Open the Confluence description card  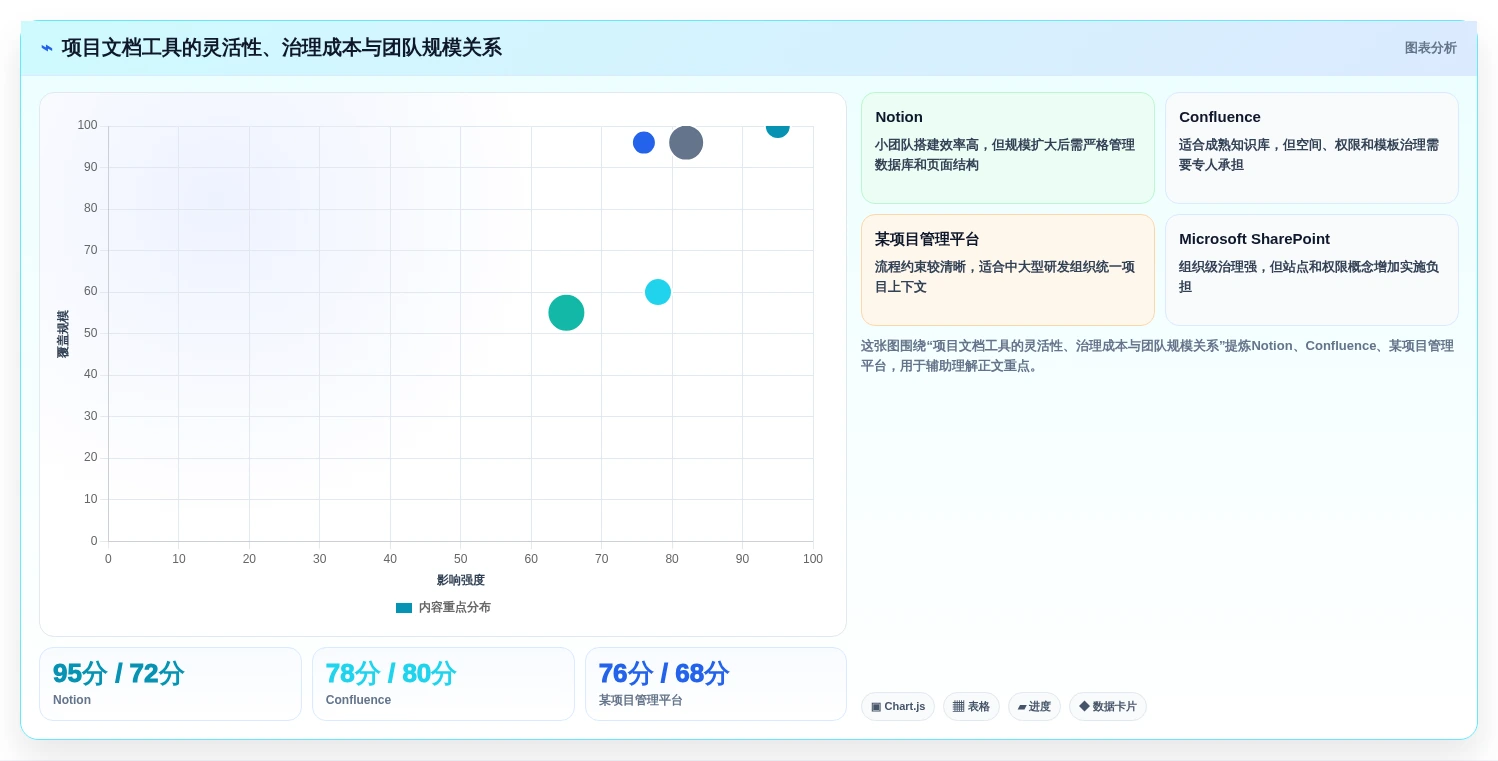[x=1312, y=148]
